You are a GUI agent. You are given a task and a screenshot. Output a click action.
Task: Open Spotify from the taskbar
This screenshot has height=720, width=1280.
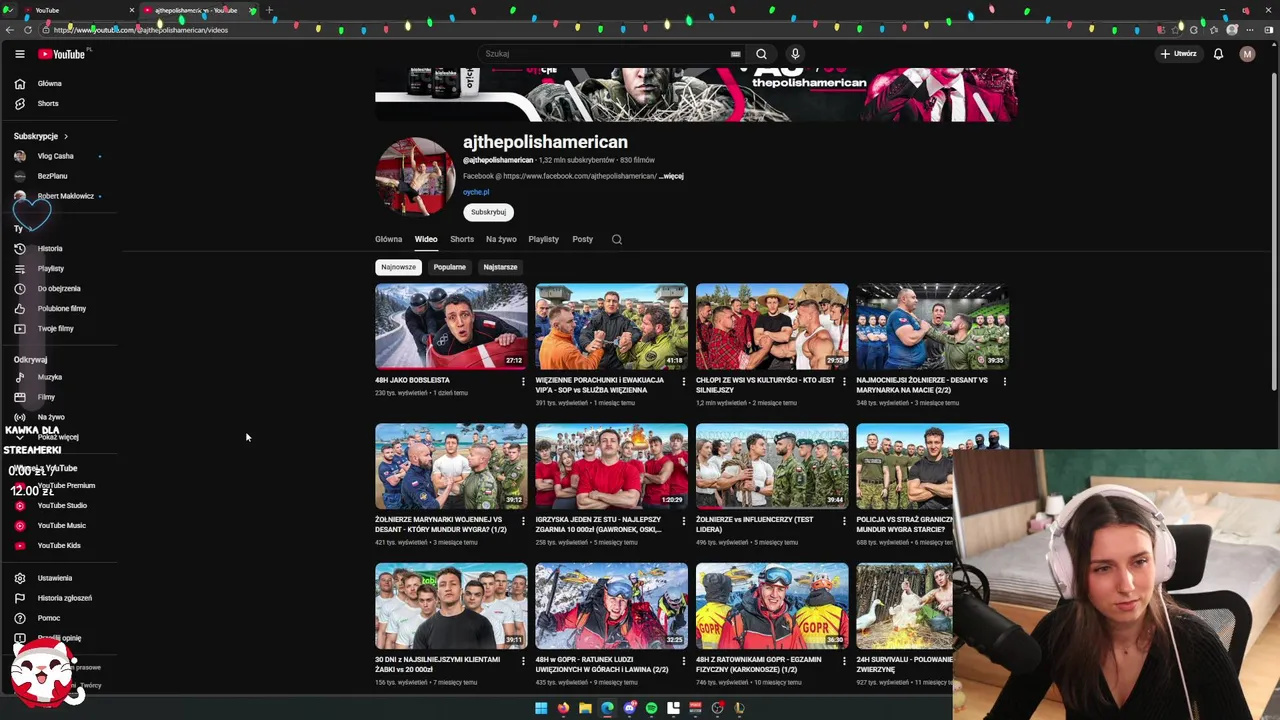tap(651, 708)
